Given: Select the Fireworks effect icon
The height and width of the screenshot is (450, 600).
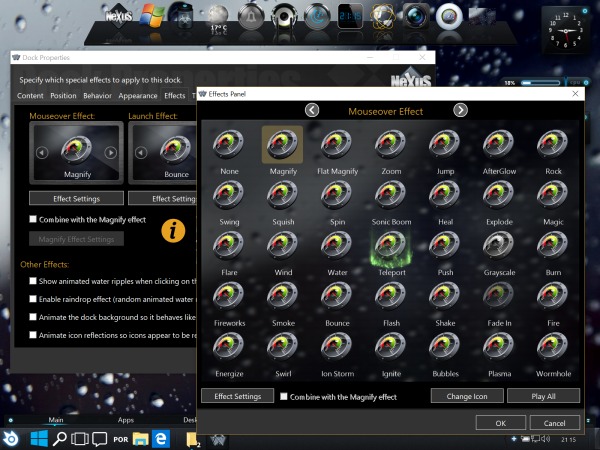Looking at the screenshot, I should pyautogui.click(x=229, y=297).
